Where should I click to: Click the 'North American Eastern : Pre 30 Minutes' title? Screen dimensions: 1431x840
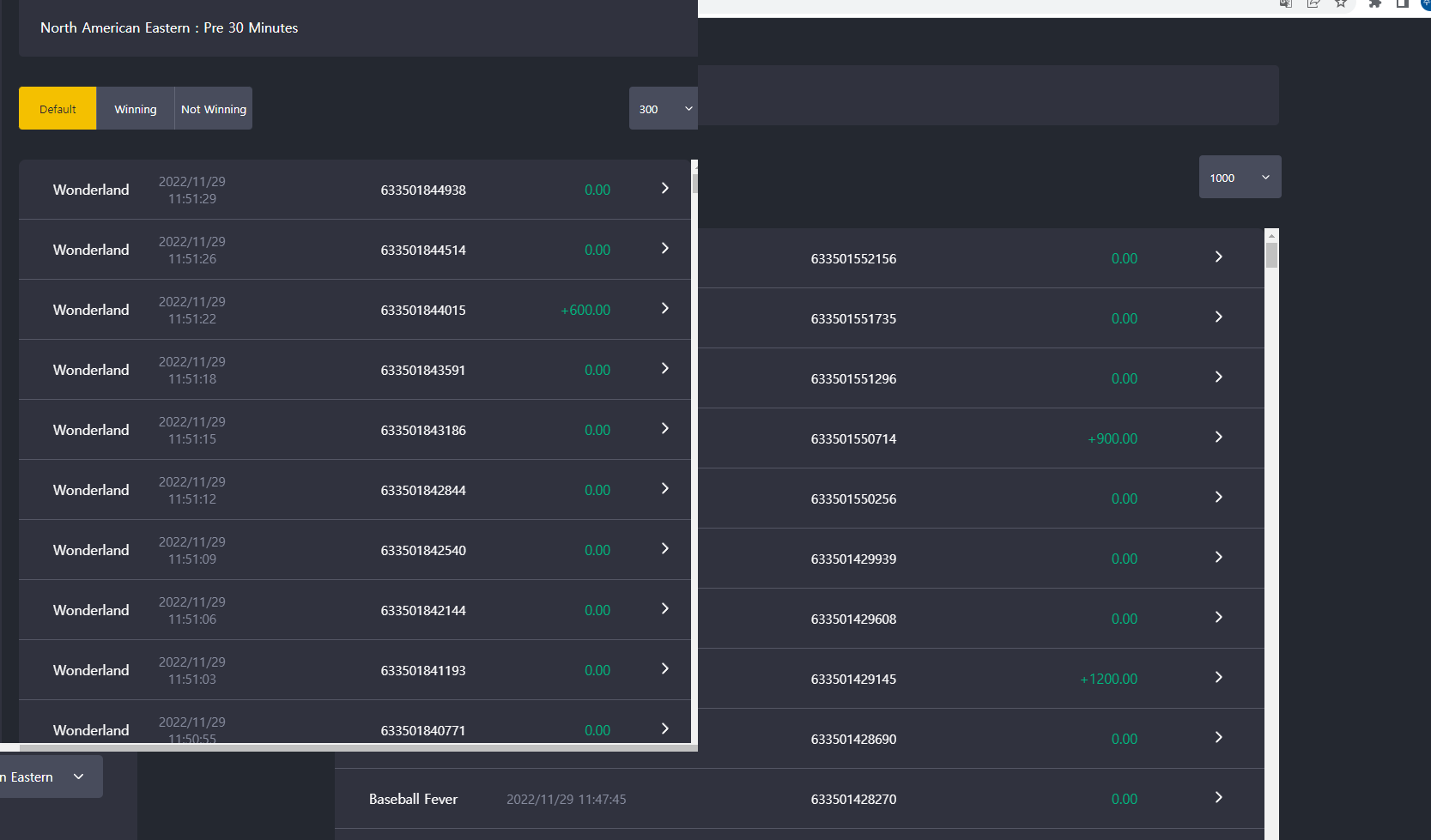[x=169, y=27]
